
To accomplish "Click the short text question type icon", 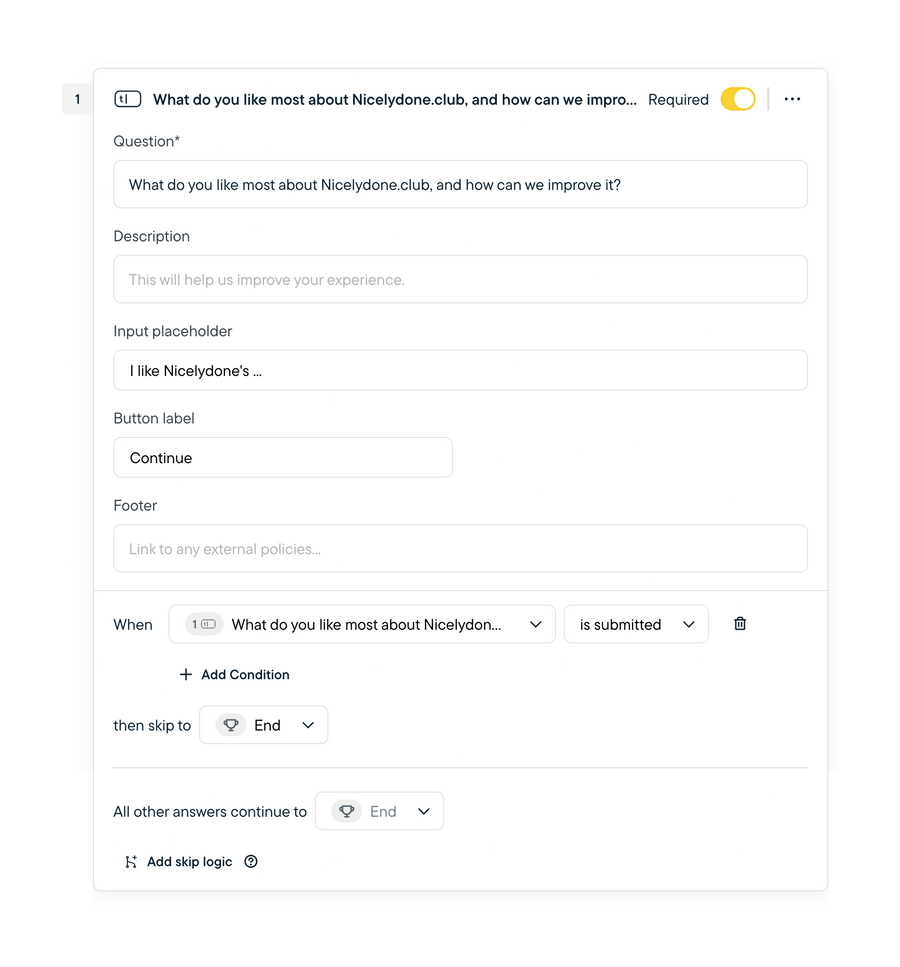I will [127, 99].
